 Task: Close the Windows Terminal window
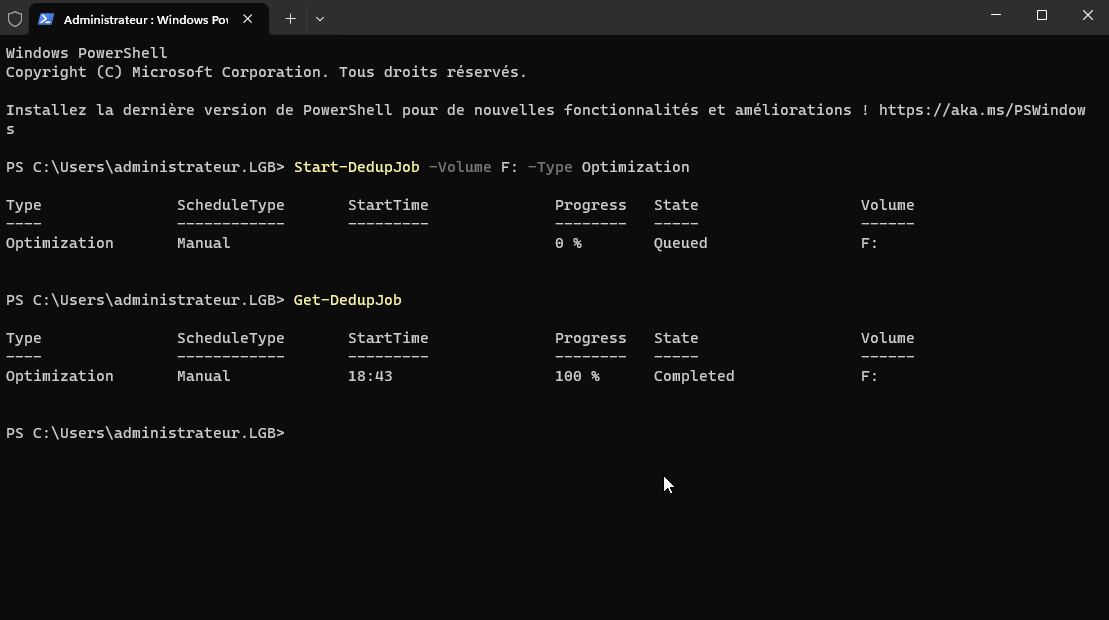coord(1087,16)
